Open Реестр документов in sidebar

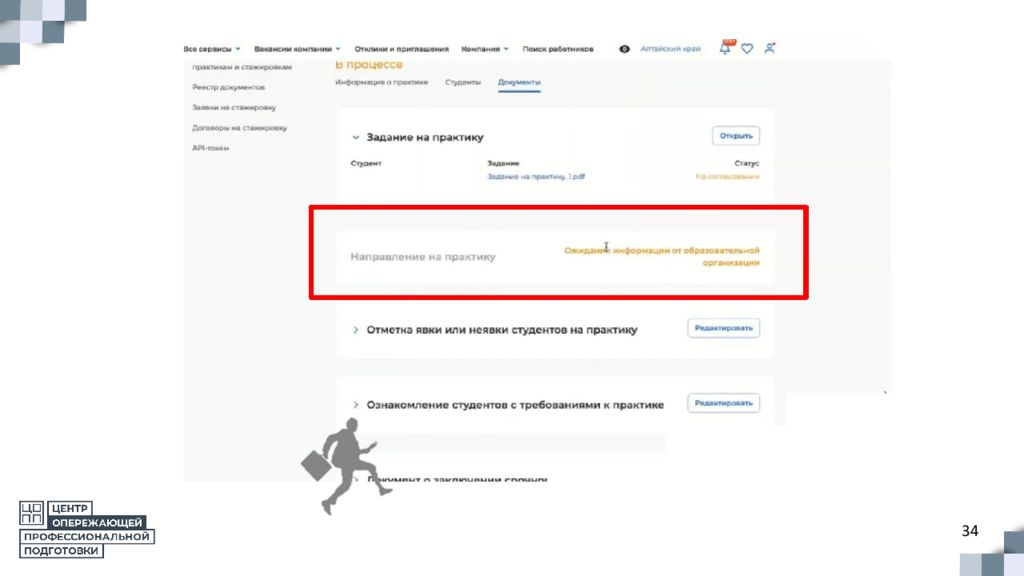pyautogui.click(x=229, y=87)
